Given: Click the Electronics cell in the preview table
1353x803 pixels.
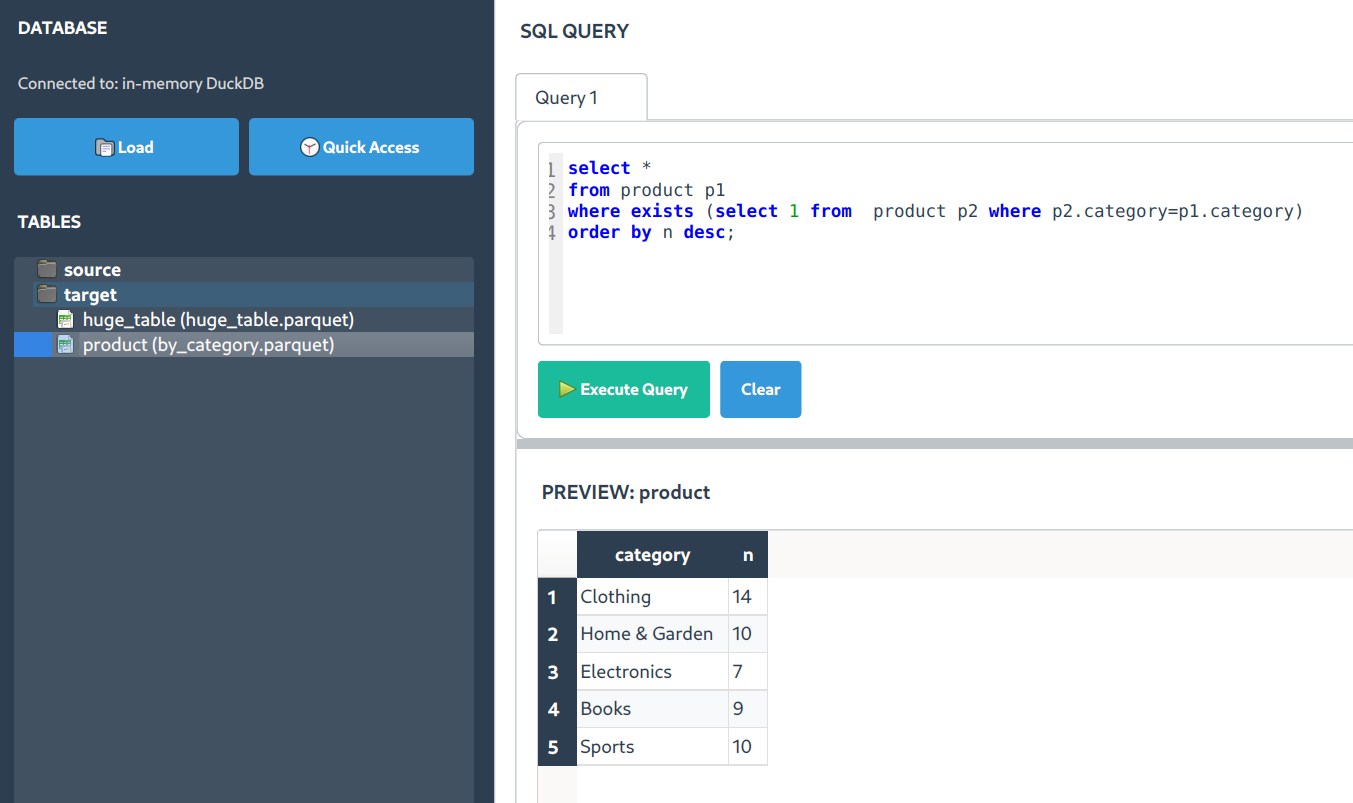Looking at the screenshot, I should click(626, 671).
